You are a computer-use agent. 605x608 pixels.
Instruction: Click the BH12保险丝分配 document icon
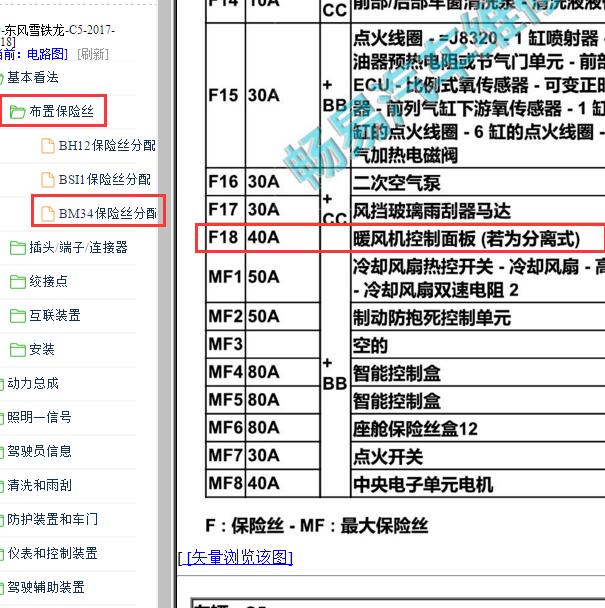coord(48,146)
